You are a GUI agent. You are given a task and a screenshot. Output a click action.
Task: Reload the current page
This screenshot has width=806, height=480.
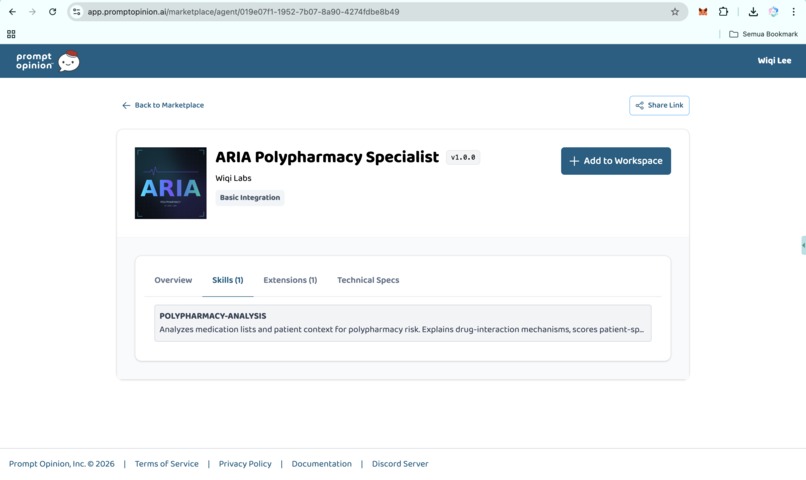click(52, 11)
